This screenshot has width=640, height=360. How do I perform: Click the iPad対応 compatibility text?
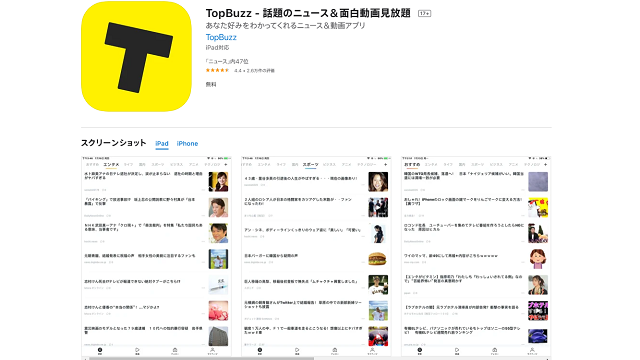coord(217,48)
